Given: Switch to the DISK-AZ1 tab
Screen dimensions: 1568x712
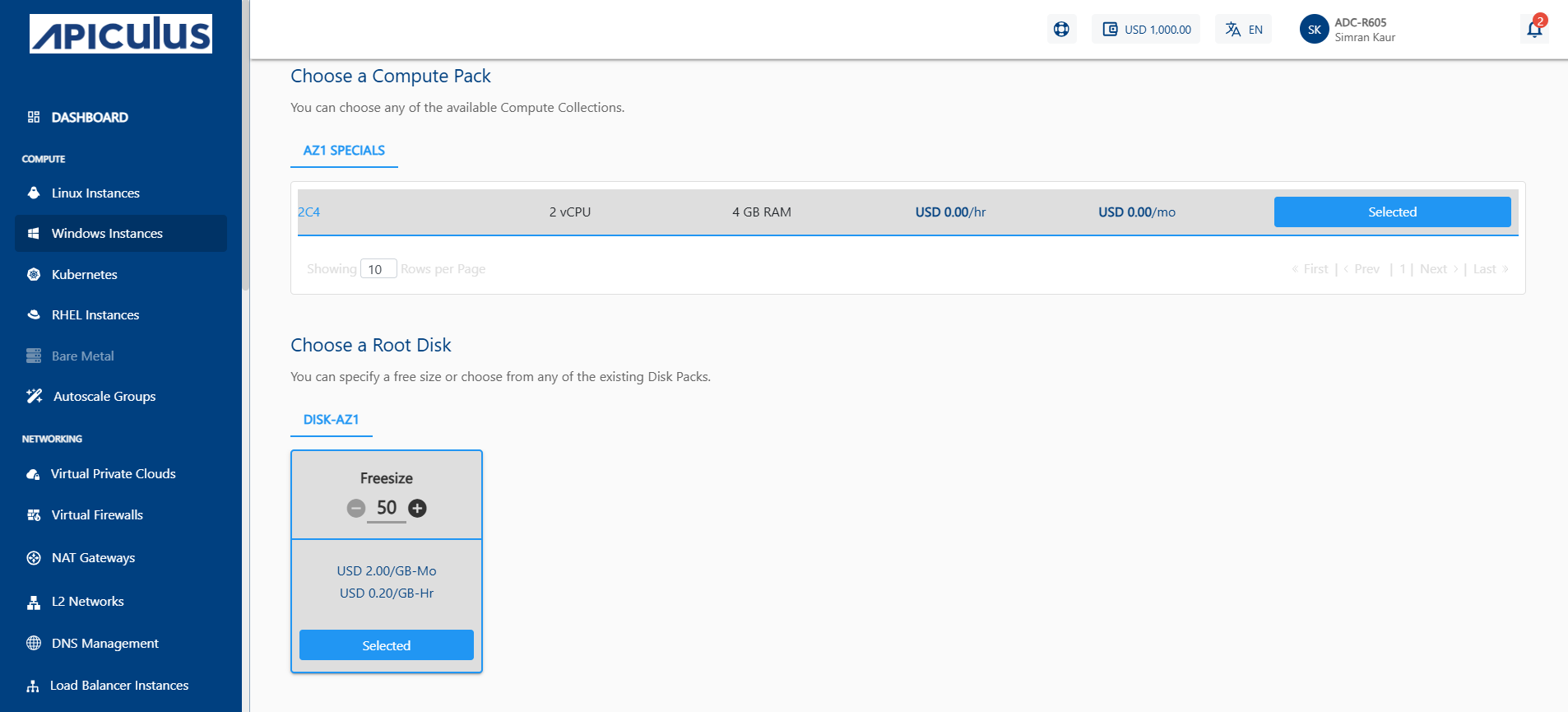Looking at the screenshot, I should pyautogui.click(x=331, y=420).
